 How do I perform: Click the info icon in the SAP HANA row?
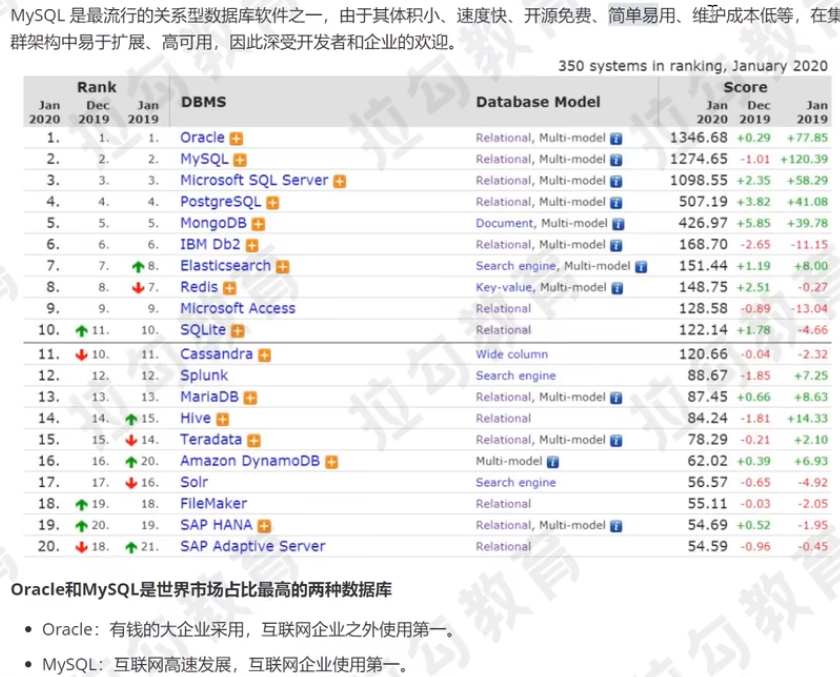tap(617, 526)
